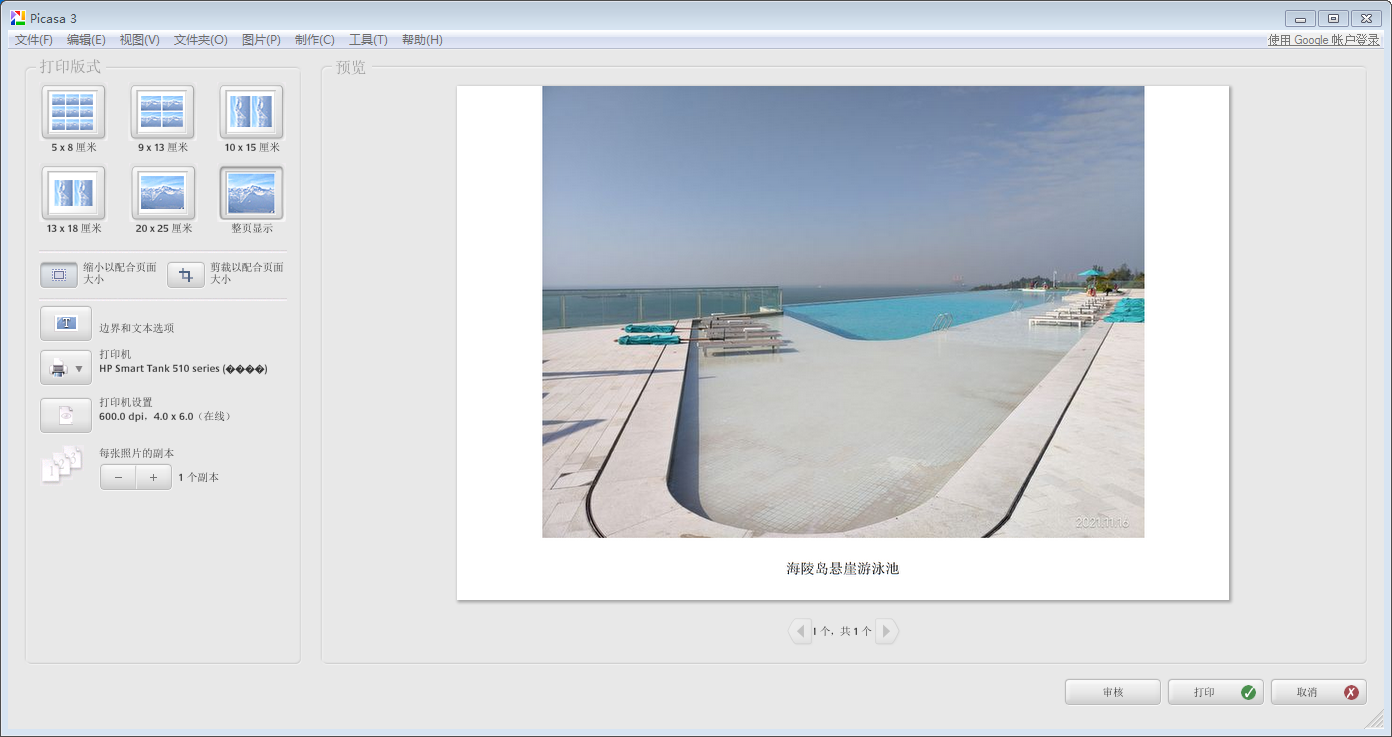Open the 工具(T) menu

pyautogui.click(x=367, y=40)
